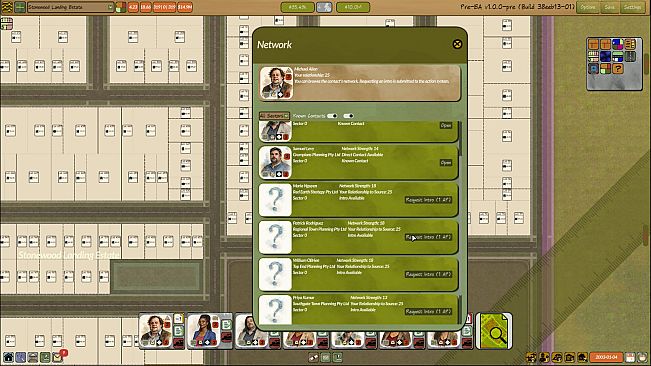The height and width of the screenshot is (366, 651).
Task: Select the long-haired man character card
Action: [x=250, y=331]
